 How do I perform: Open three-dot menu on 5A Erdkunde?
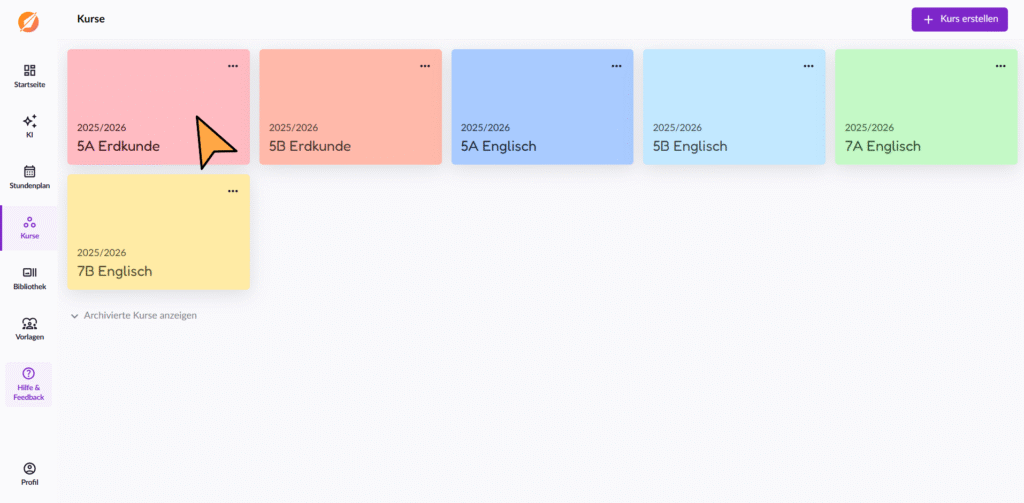click(x=233, y=66)
